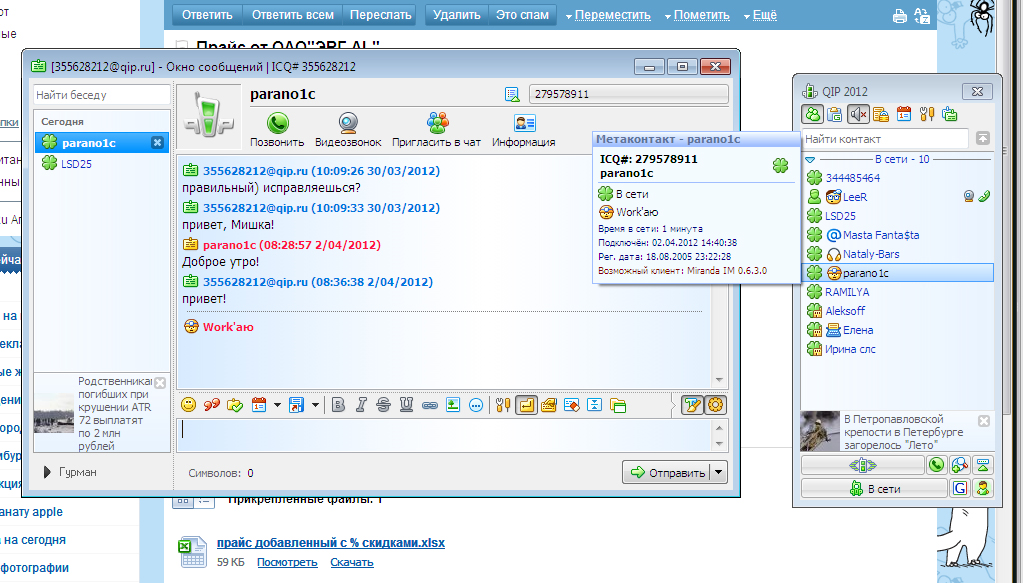Open Пометить dropdown in mail toolbar
Image resolution: width=1024 pixels, height=583 pixels.
tap(697, 15)
